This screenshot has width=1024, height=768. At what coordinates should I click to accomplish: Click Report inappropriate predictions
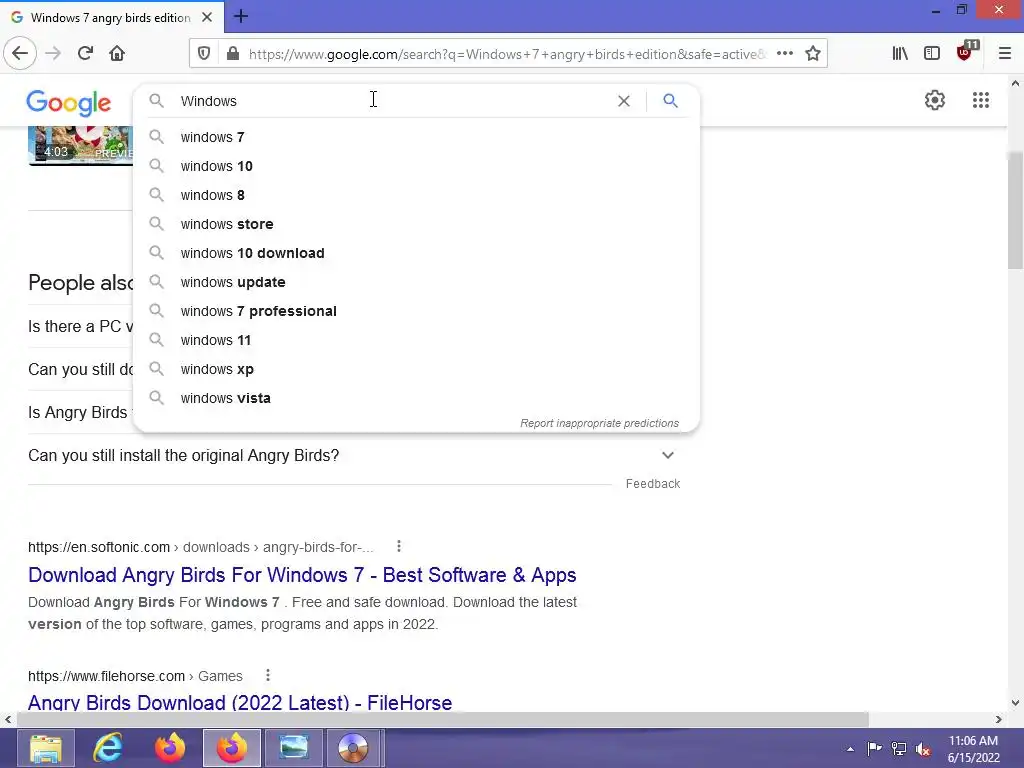pyautogui.click(x=600, y=423)
